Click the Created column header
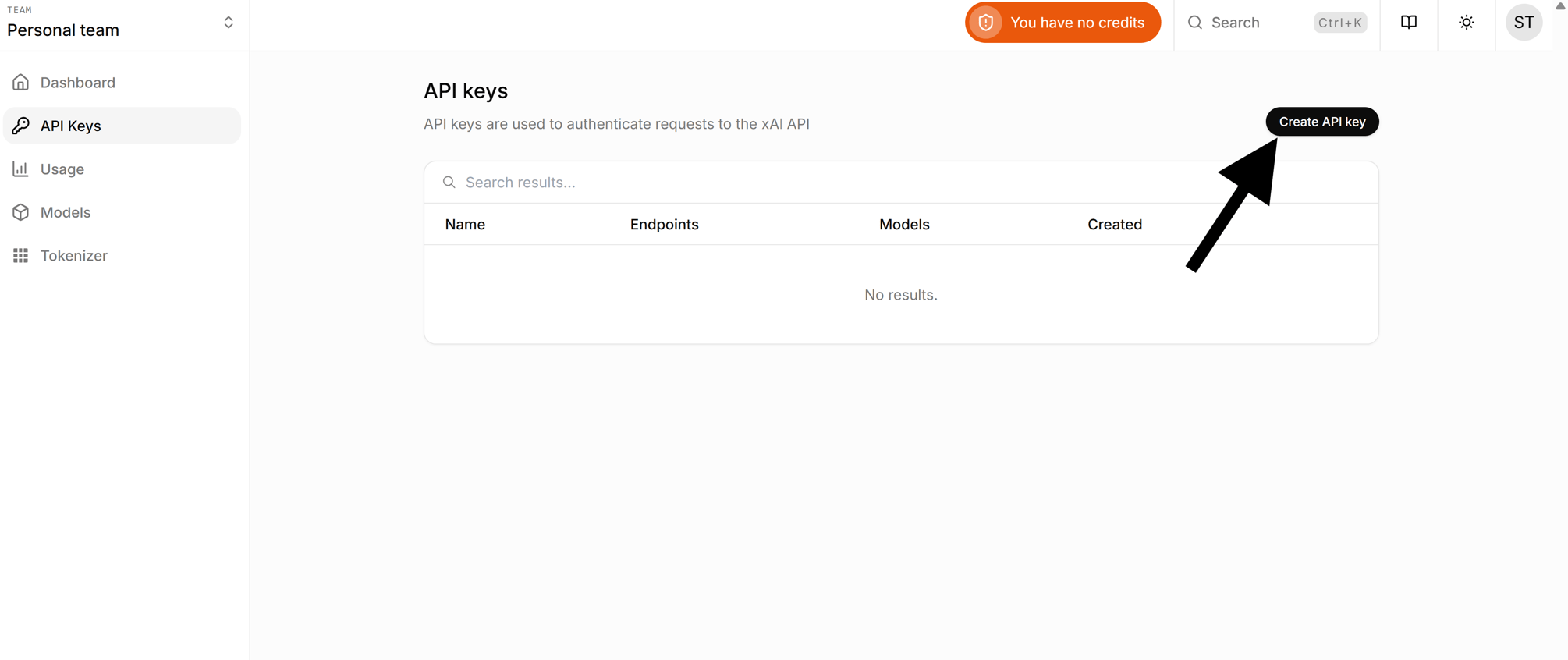 [1115, 225]
